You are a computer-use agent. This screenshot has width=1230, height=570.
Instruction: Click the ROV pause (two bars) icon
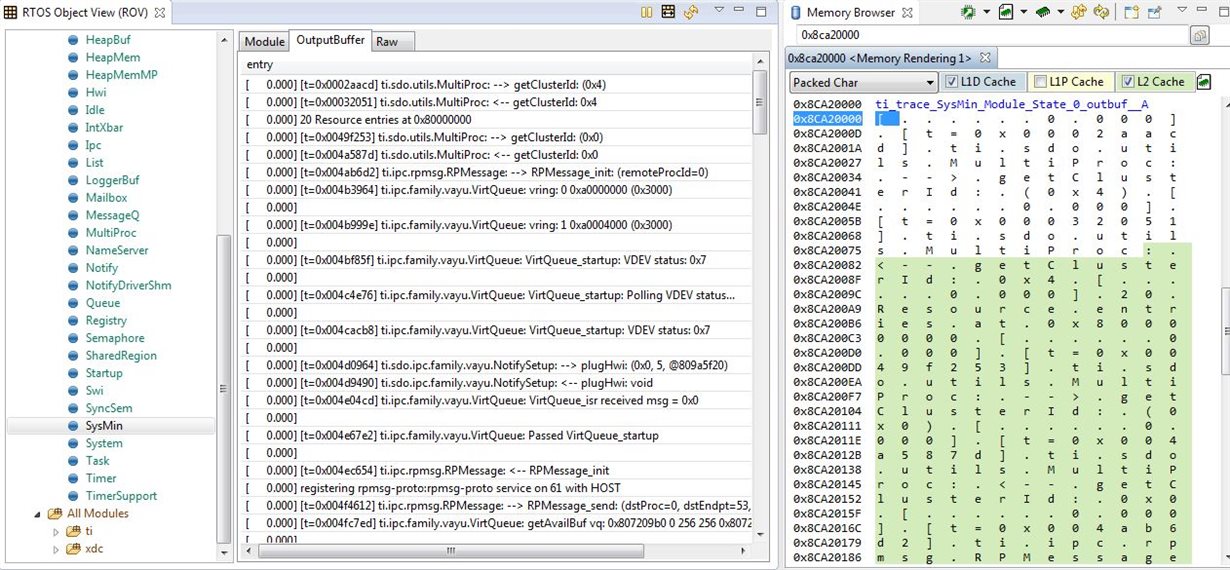pyautogui.click(x=646, y=12)
